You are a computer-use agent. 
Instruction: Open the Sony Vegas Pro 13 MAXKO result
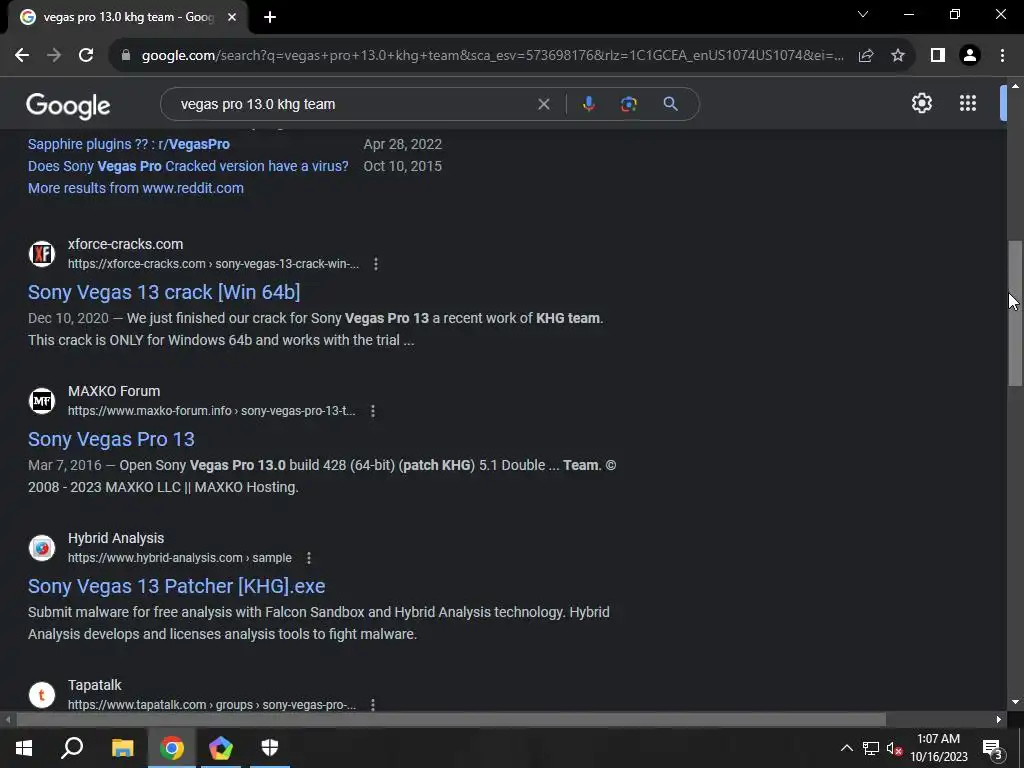(111, 439)
